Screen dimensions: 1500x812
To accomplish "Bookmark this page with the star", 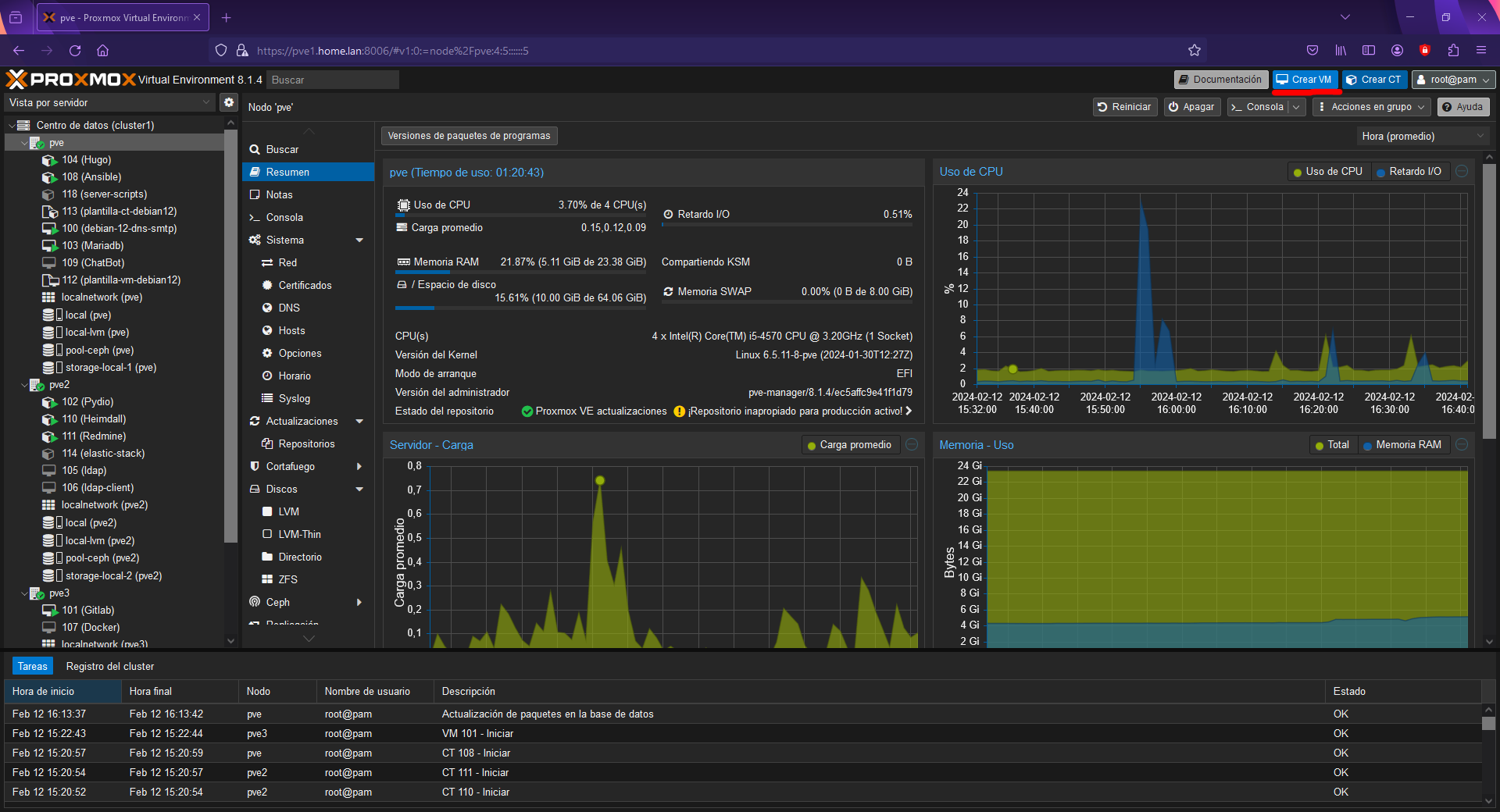I will [1195, 51].
